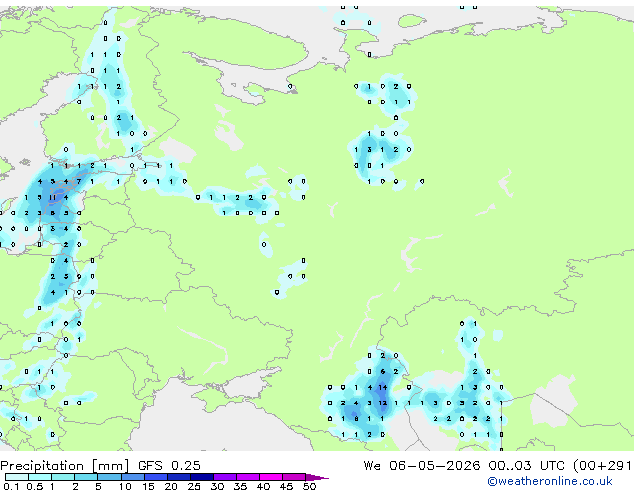Select the 30–35 mm purple legend swatch
The height and width of the screenshot is (490, 634).
(224, 477)
